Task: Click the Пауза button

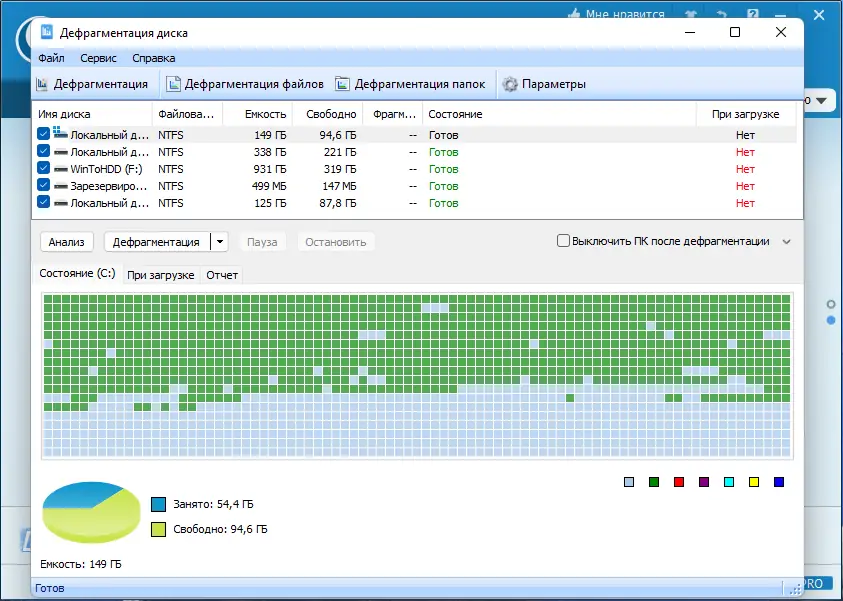Action: click(262, 242)
